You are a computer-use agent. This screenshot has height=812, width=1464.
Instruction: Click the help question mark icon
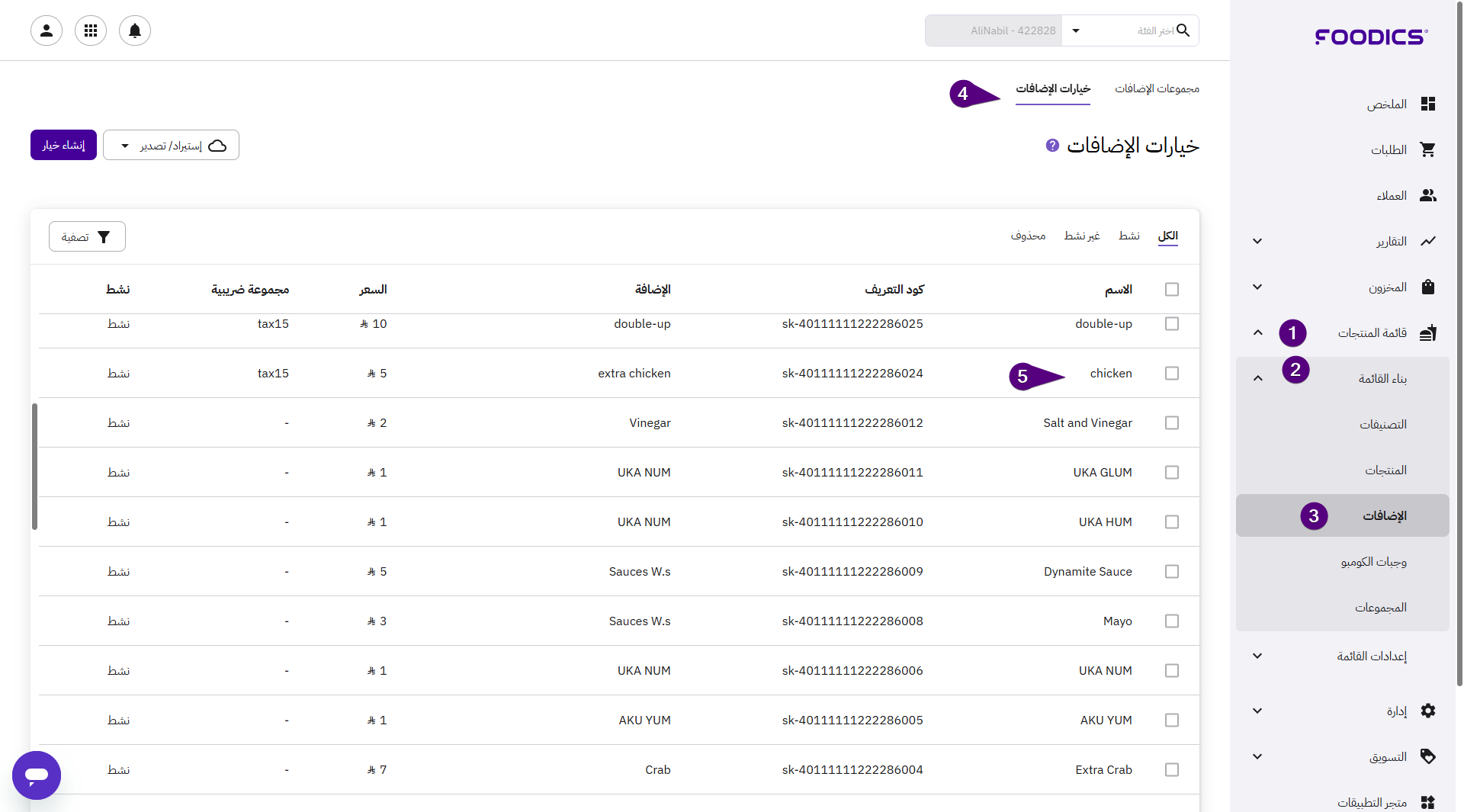click(1052, 145)
